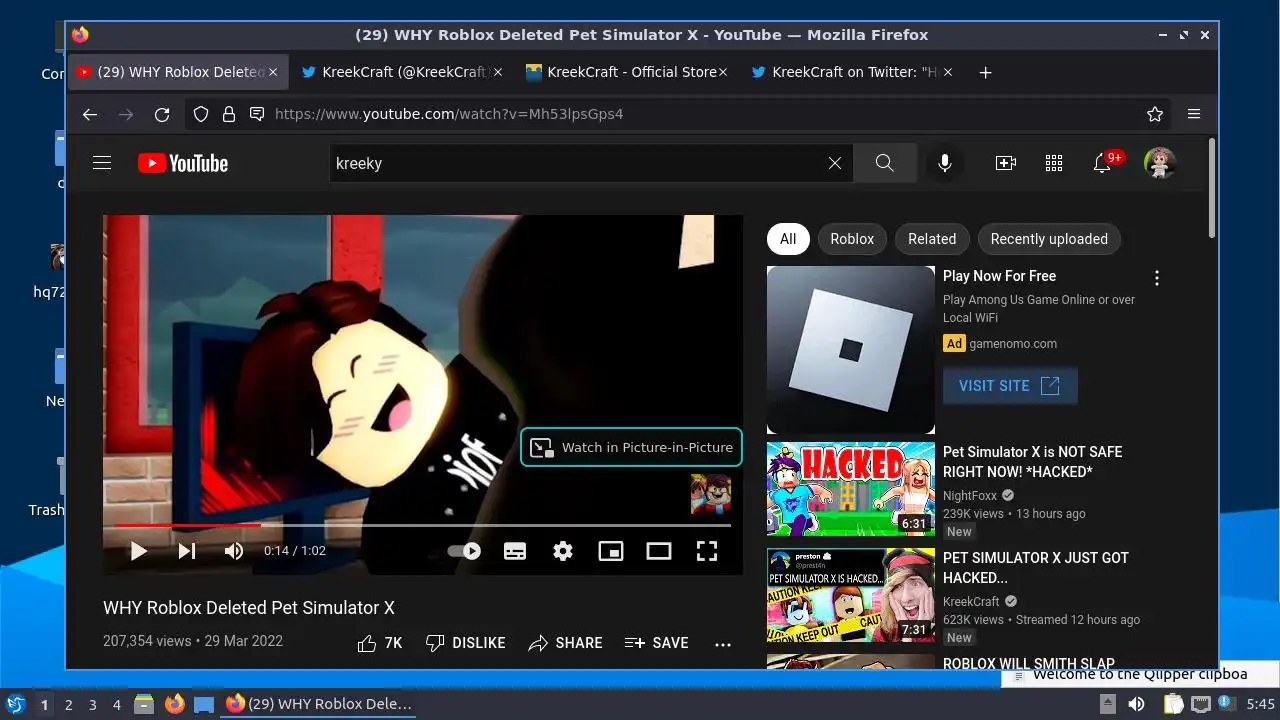This screenshot has width=1280, height=720.
Task: Go back one page
Action: tap(90, 114)
